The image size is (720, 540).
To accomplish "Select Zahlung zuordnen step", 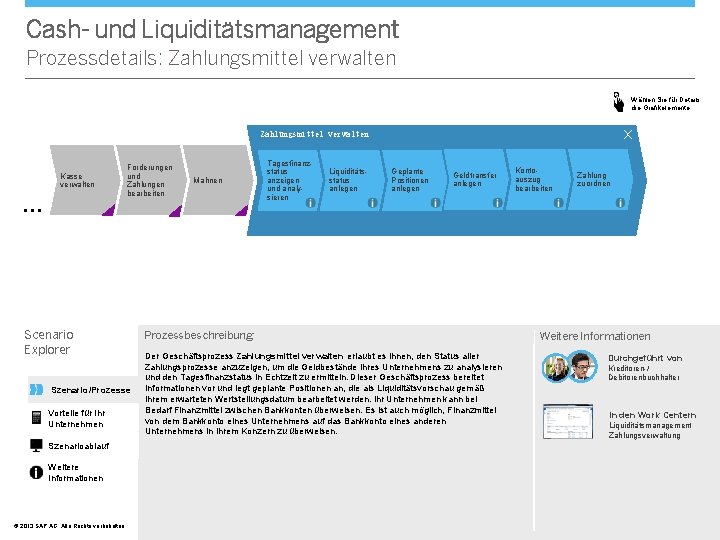I will tap(599, 180).
